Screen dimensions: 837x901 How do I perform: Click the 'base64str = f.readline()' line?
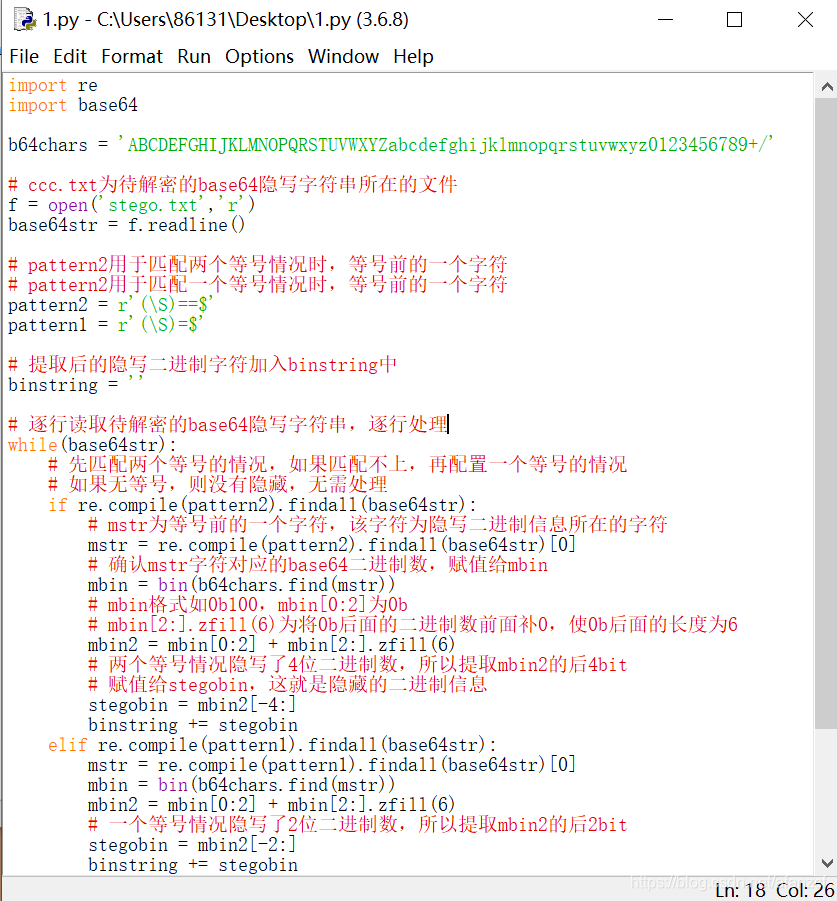[x=126, y=225]
